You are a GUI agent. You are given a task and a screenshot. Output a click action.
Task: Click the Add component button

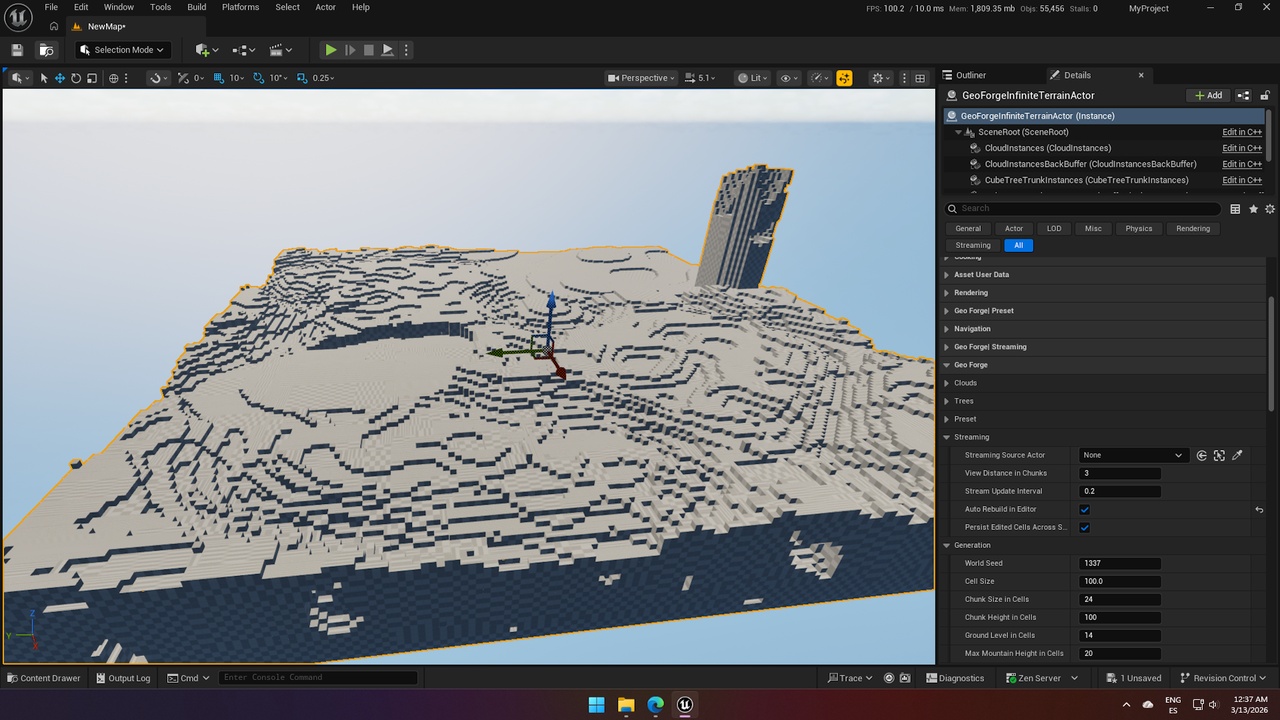click(1208, 95)
